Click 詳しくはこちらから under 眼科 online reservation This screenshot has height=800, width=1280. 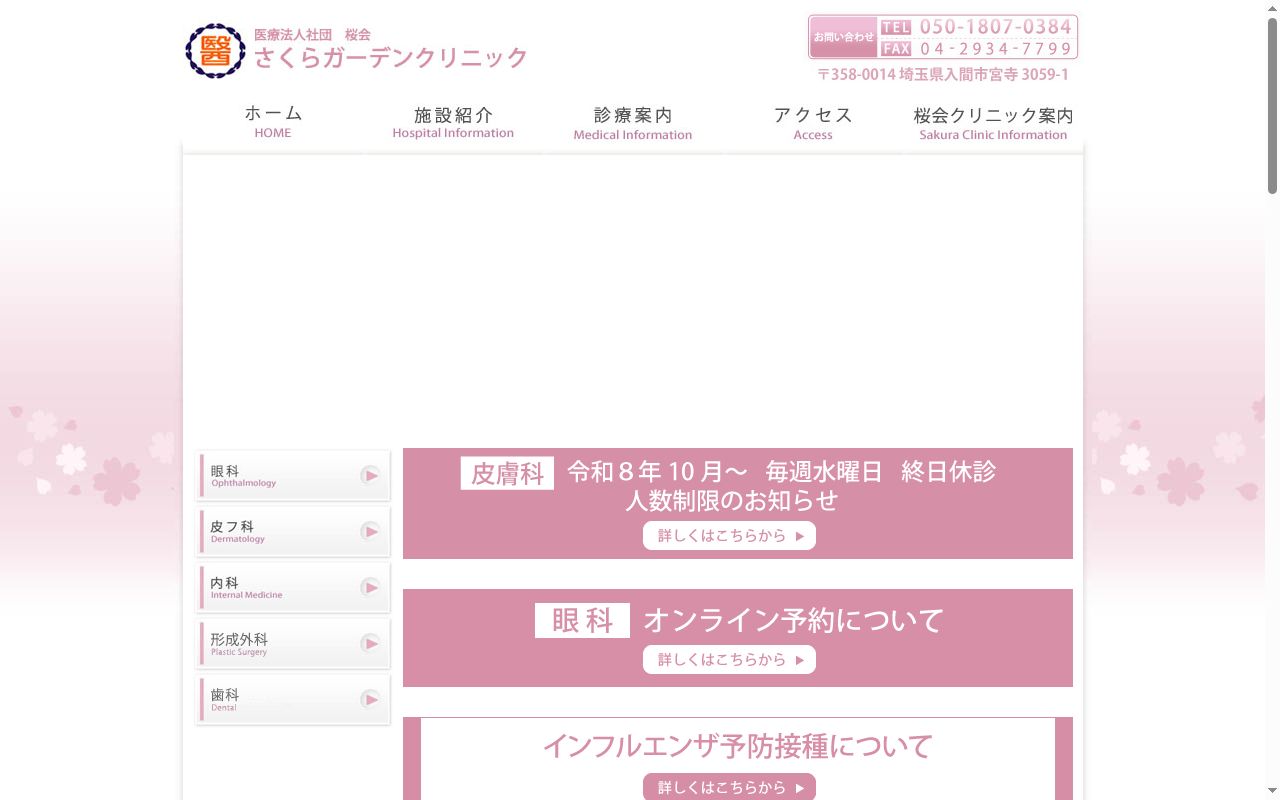click(x=729, y=660)
